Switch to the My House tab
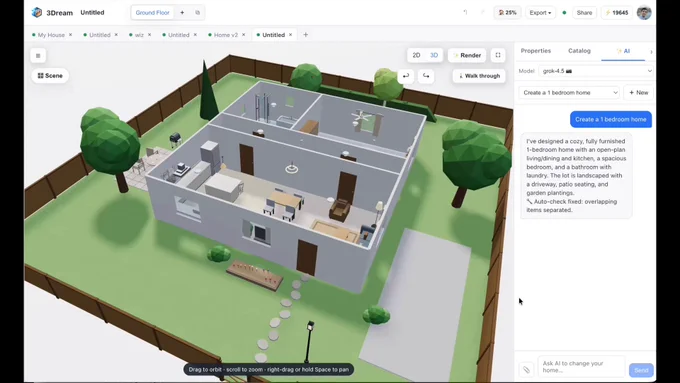Viewport: 680px width, 383px height. pyautogui.click(x=51, y=35)
